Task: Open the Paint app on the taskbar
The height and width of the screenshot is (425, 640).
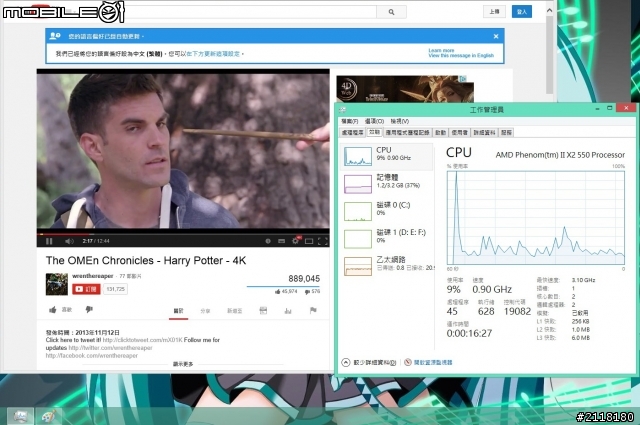Action: 48,416
